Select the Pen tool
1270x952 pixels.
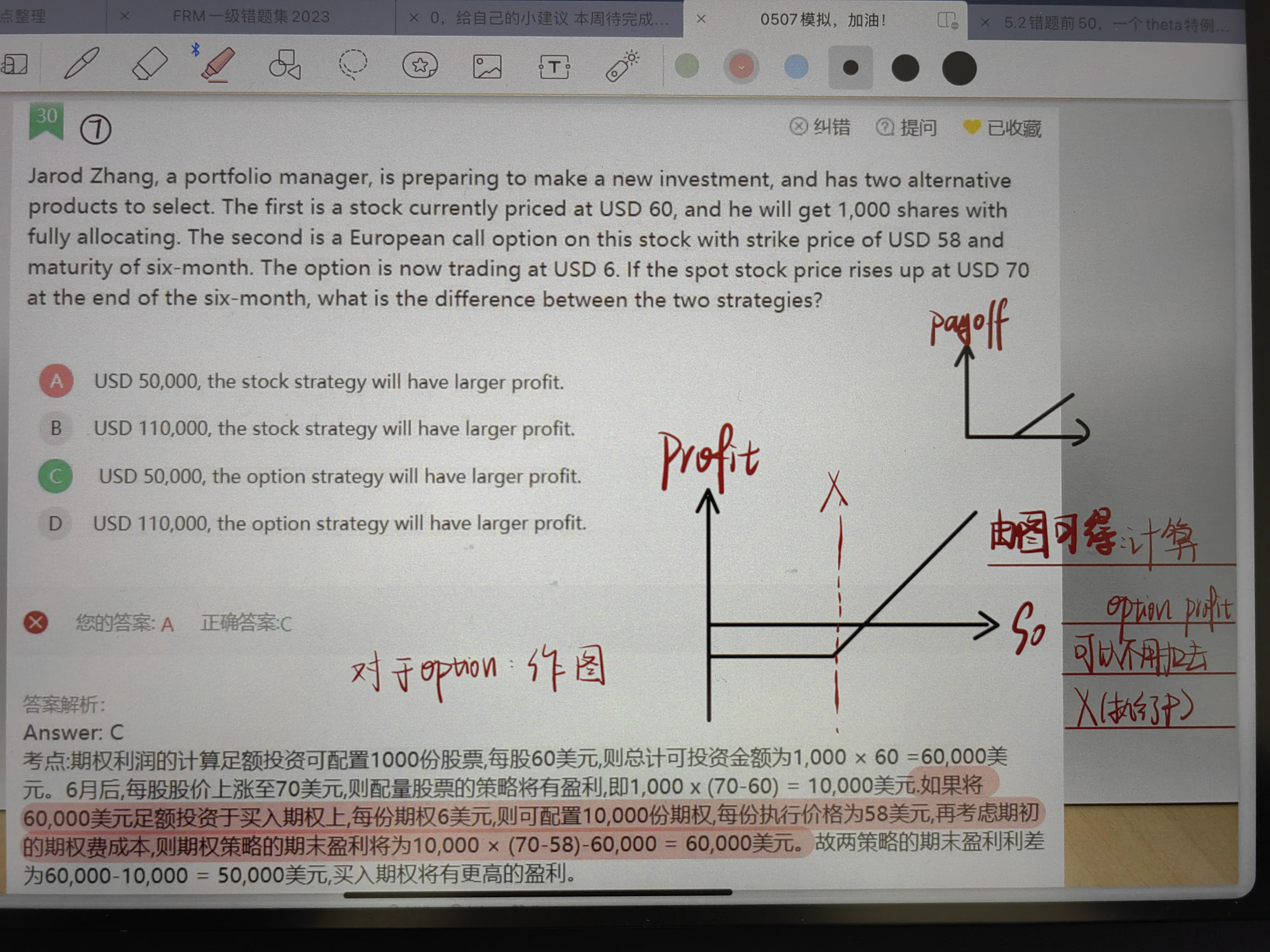tap(82, 63)
